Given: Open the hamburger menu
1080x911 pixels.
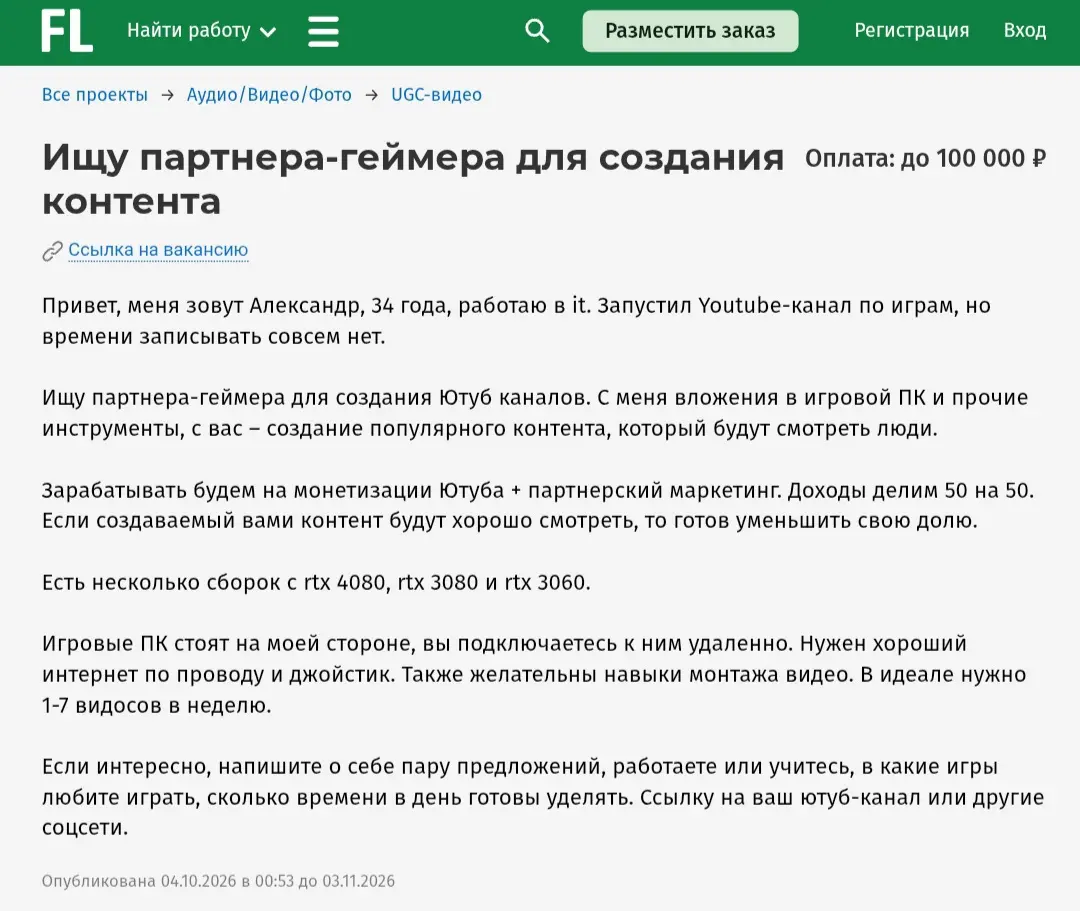Looking at the screenshot, I should [x=323, y=32].
